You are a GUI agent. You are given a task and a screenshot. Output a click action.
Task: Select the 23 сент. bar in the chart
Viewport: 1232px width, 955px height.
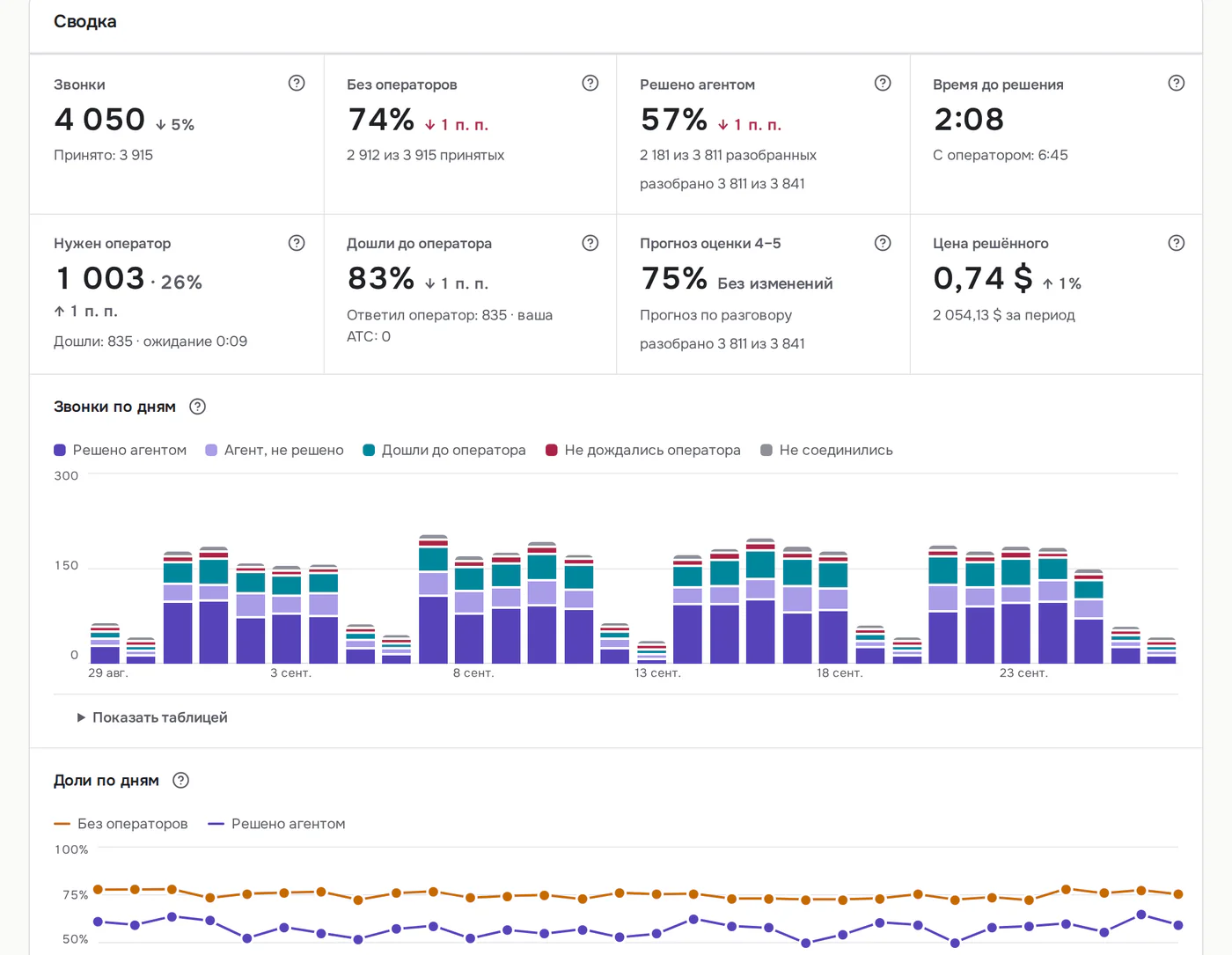pyautogui.click(x=1016, y=605)
